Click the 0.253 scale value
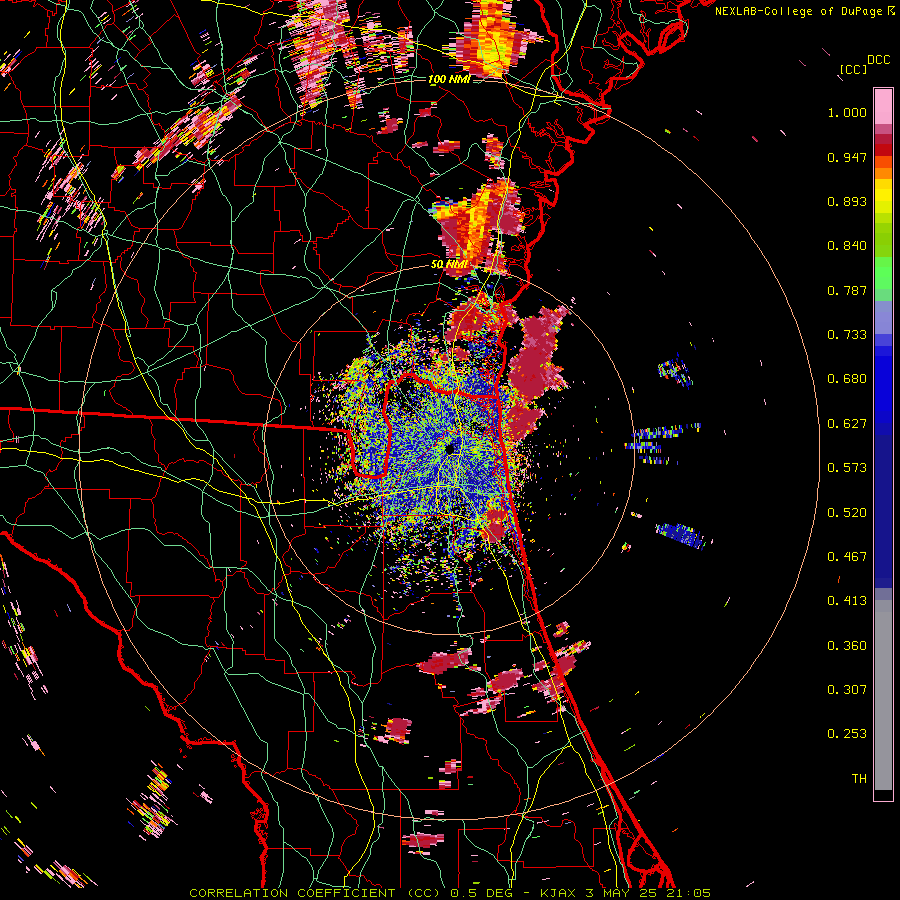 (x=847, y=734)
